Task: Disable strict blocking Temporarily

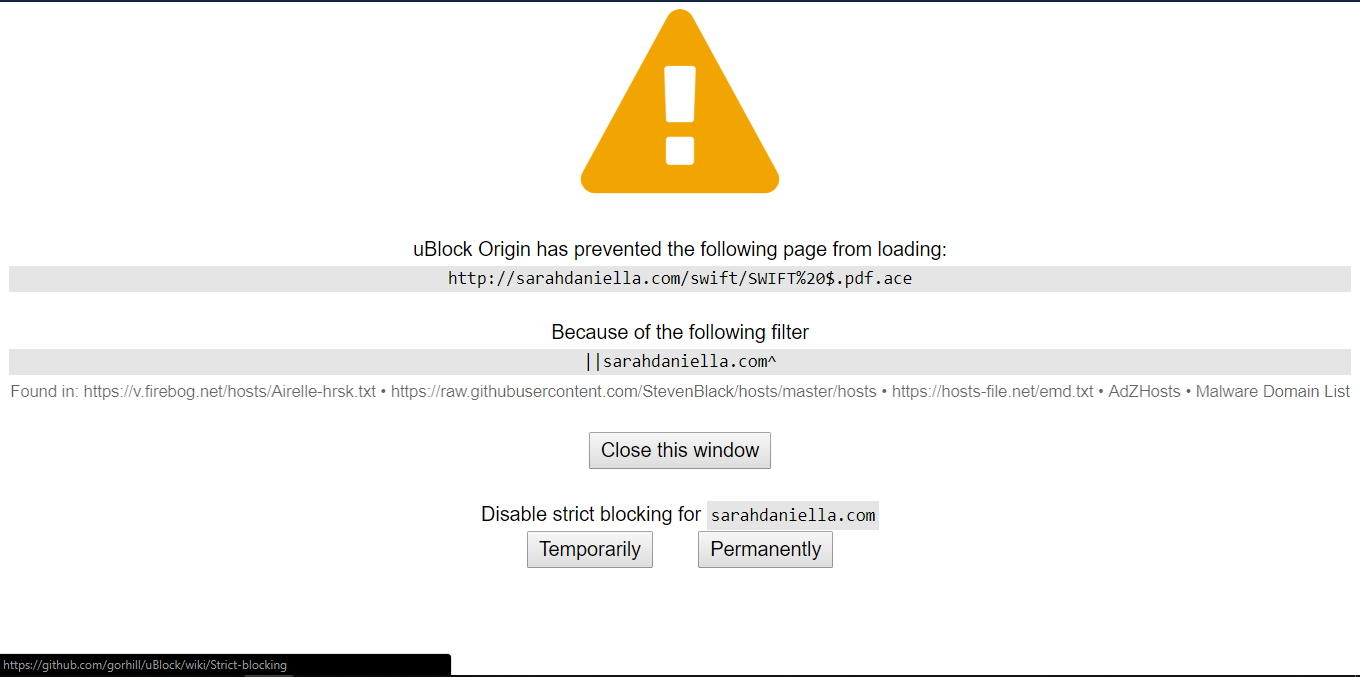Action: 590,549
